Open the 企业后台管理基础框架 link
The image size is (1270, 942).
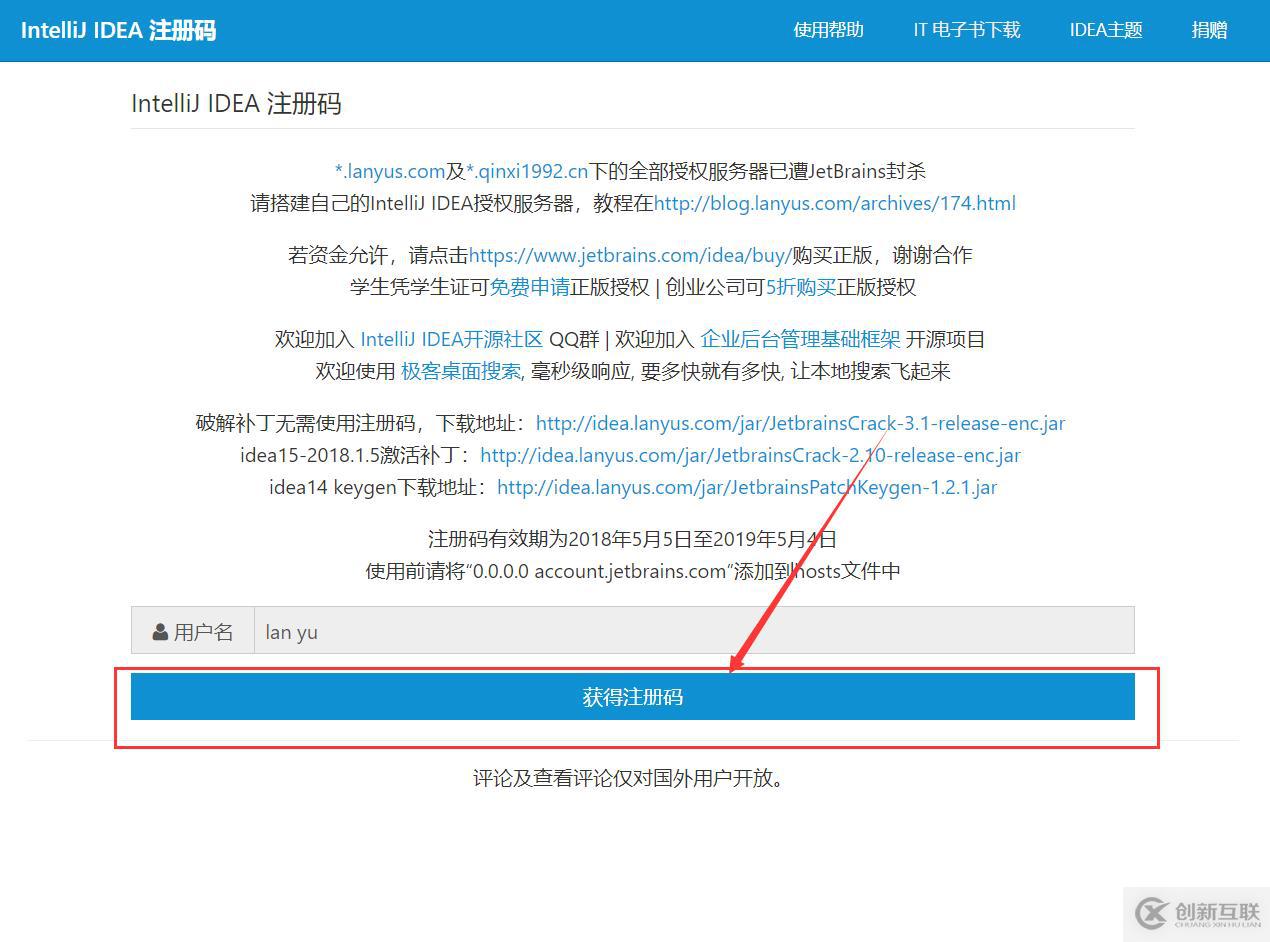pos(801,339)
